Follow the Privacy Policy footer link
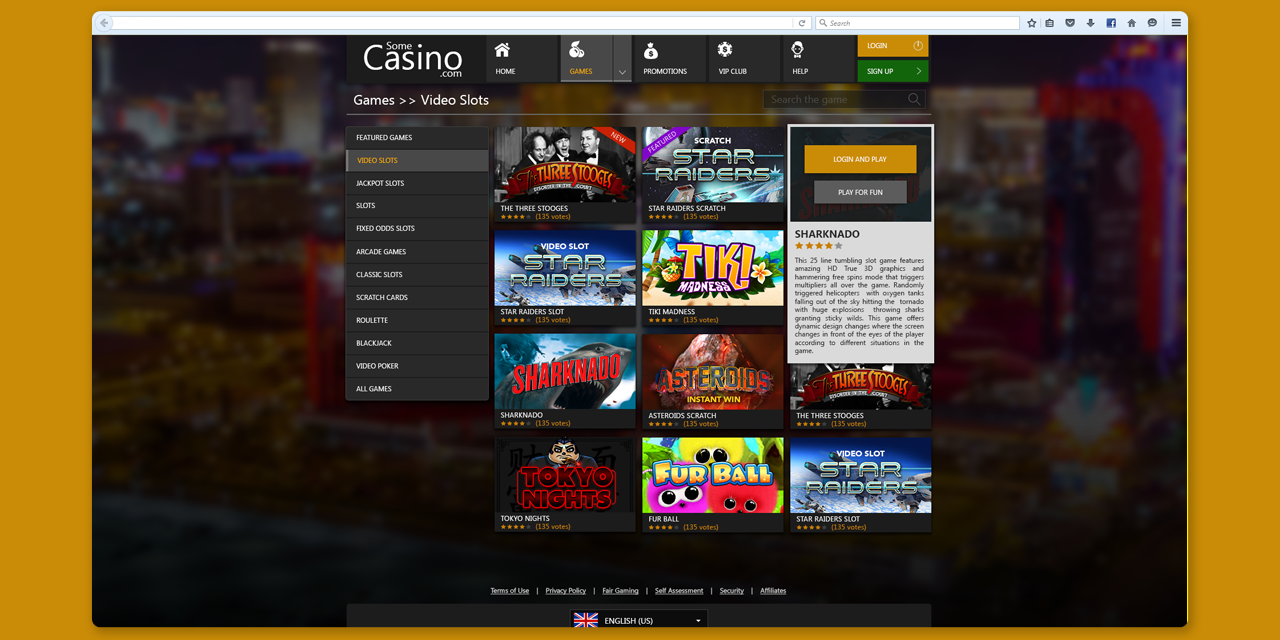 (x=566, y=591)
